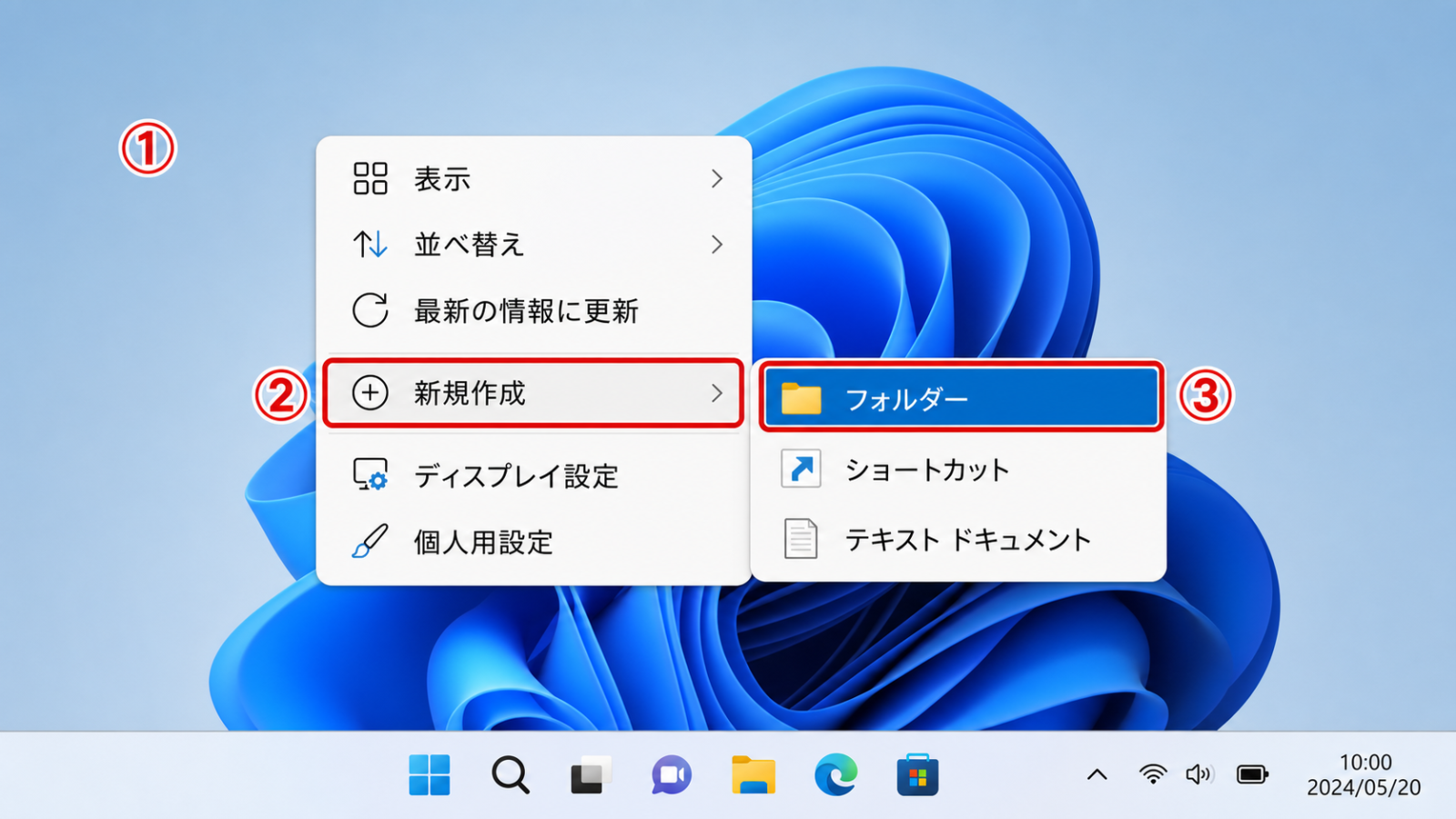Click the monitor gear icon beside ディスプレイ設定

[370, 475]
